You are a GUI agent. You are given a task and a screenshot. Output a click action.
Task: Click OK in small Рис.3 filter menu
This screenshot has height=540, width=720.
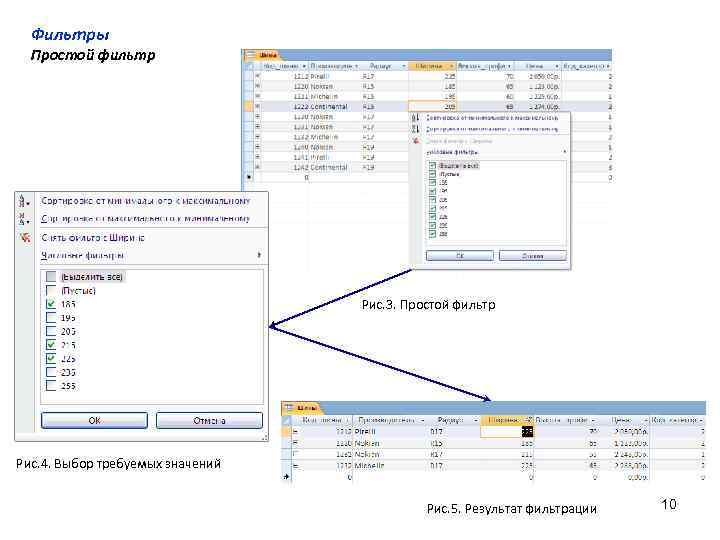tap(460, 256)
